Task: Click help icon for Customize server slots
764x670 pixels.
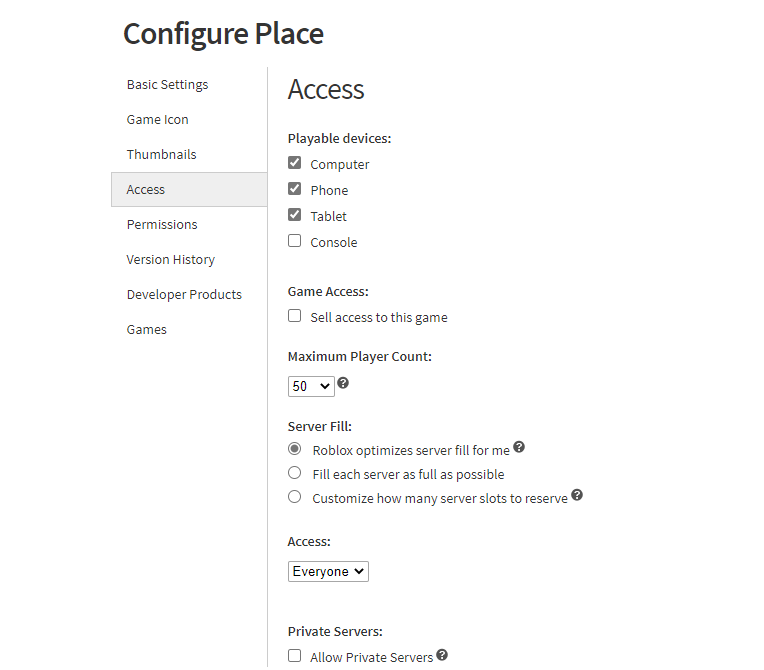Action: pyautogui.click(x=577, y=495)
